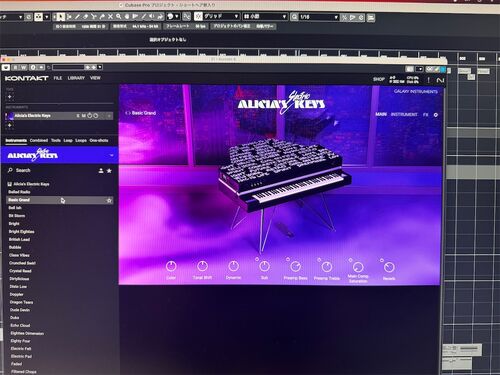Open the instrument settings gear icon
The width and height of the screenshot is (500, 375).
(436, 115)
